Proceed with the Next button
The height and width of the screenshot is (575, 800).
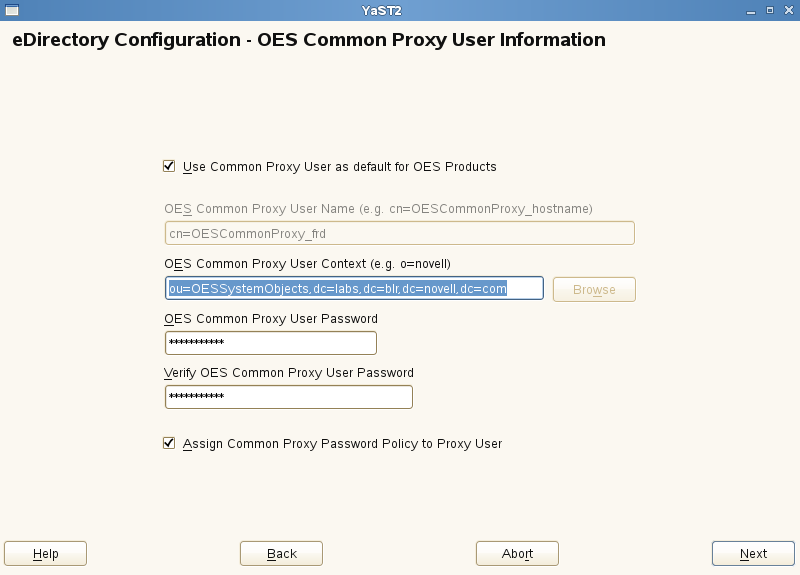pos(753,554)
